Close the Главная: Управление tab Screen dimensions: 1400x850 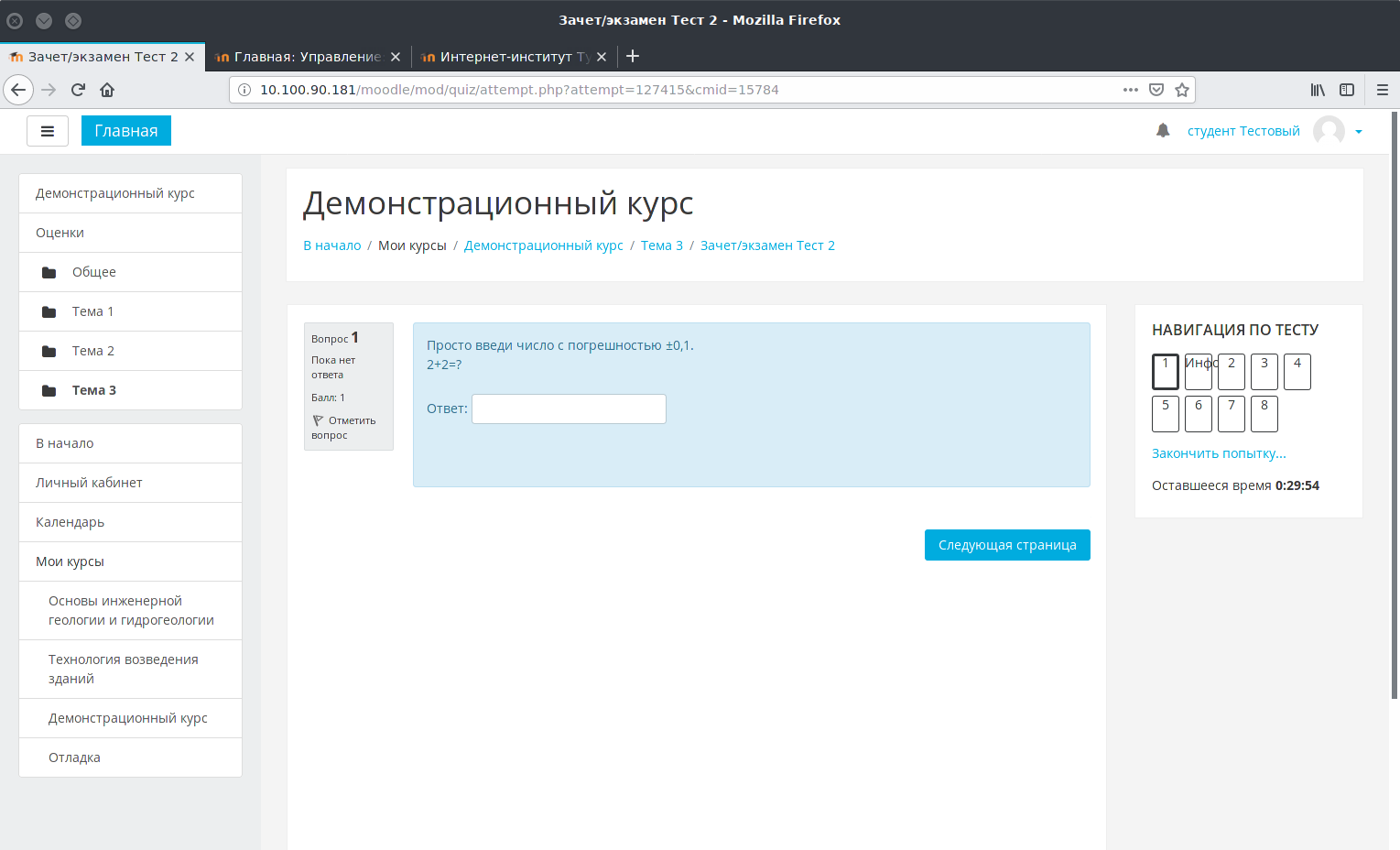click(x=396, y=57)
